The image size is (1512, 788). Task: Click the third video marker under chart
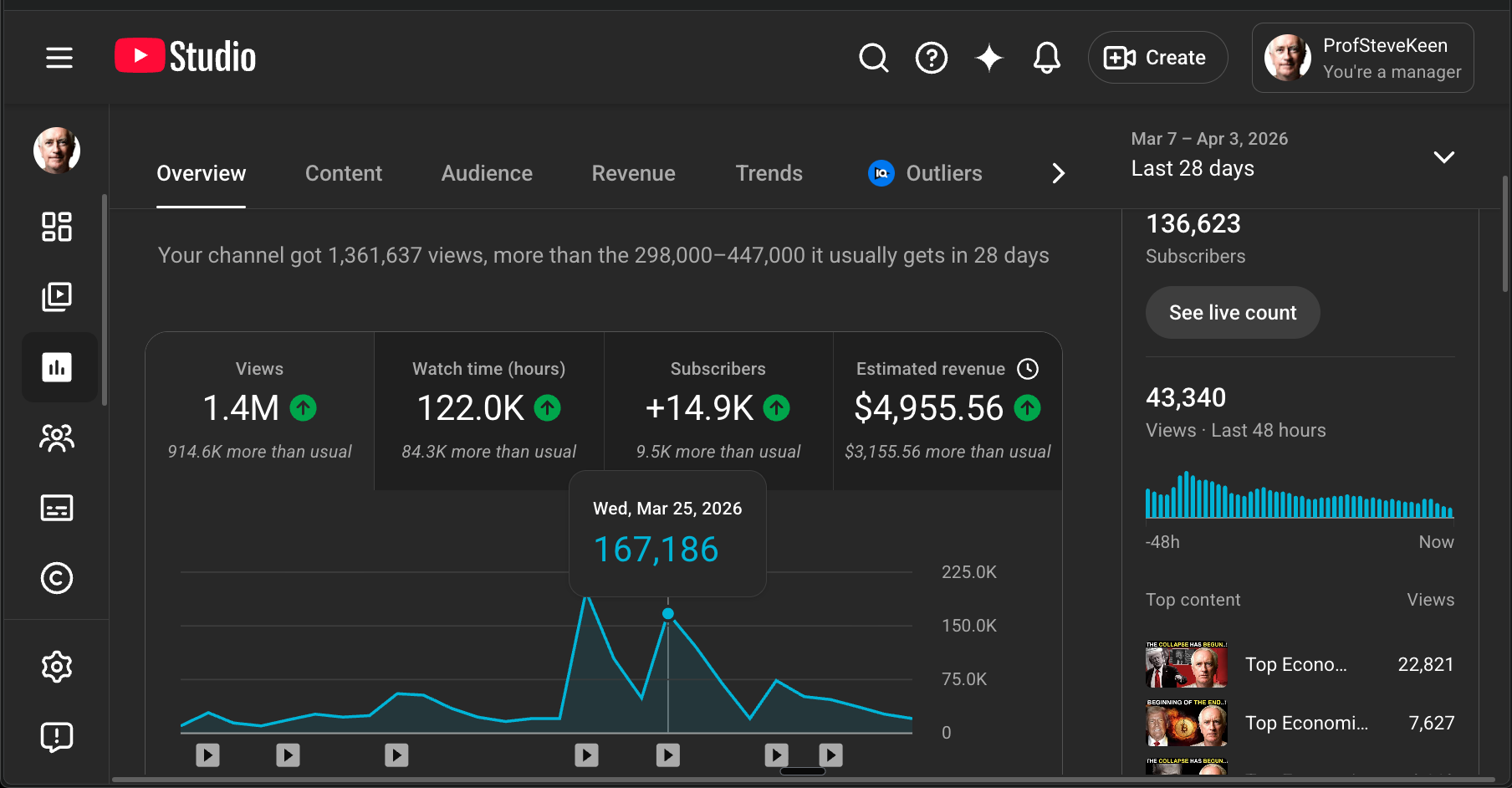(396, 755)
